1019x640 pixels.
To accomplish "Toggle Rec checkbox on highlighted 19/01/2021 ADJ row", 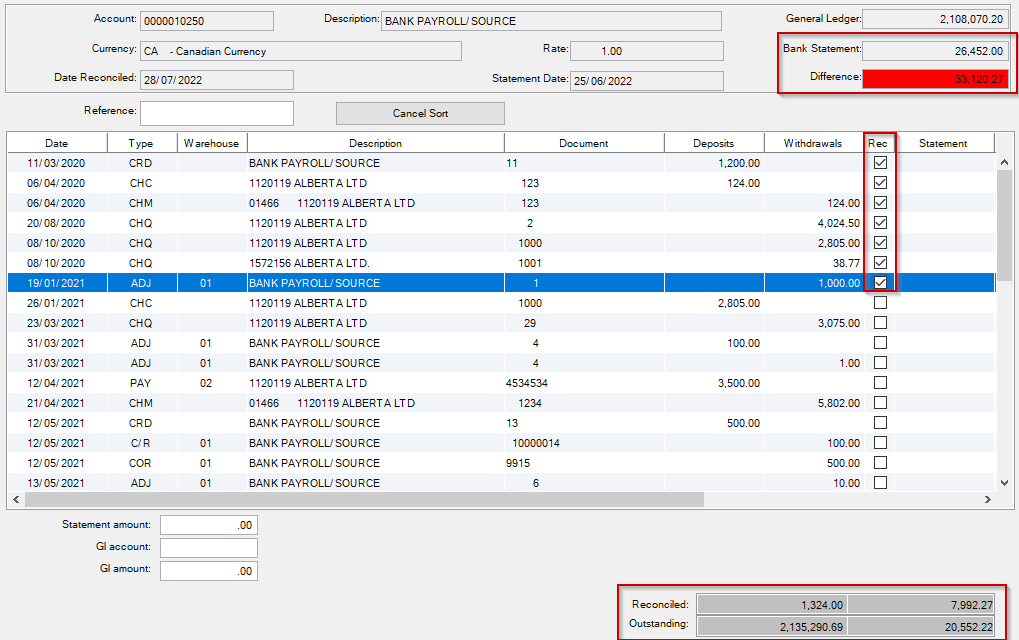I will [x=881, y=283].
